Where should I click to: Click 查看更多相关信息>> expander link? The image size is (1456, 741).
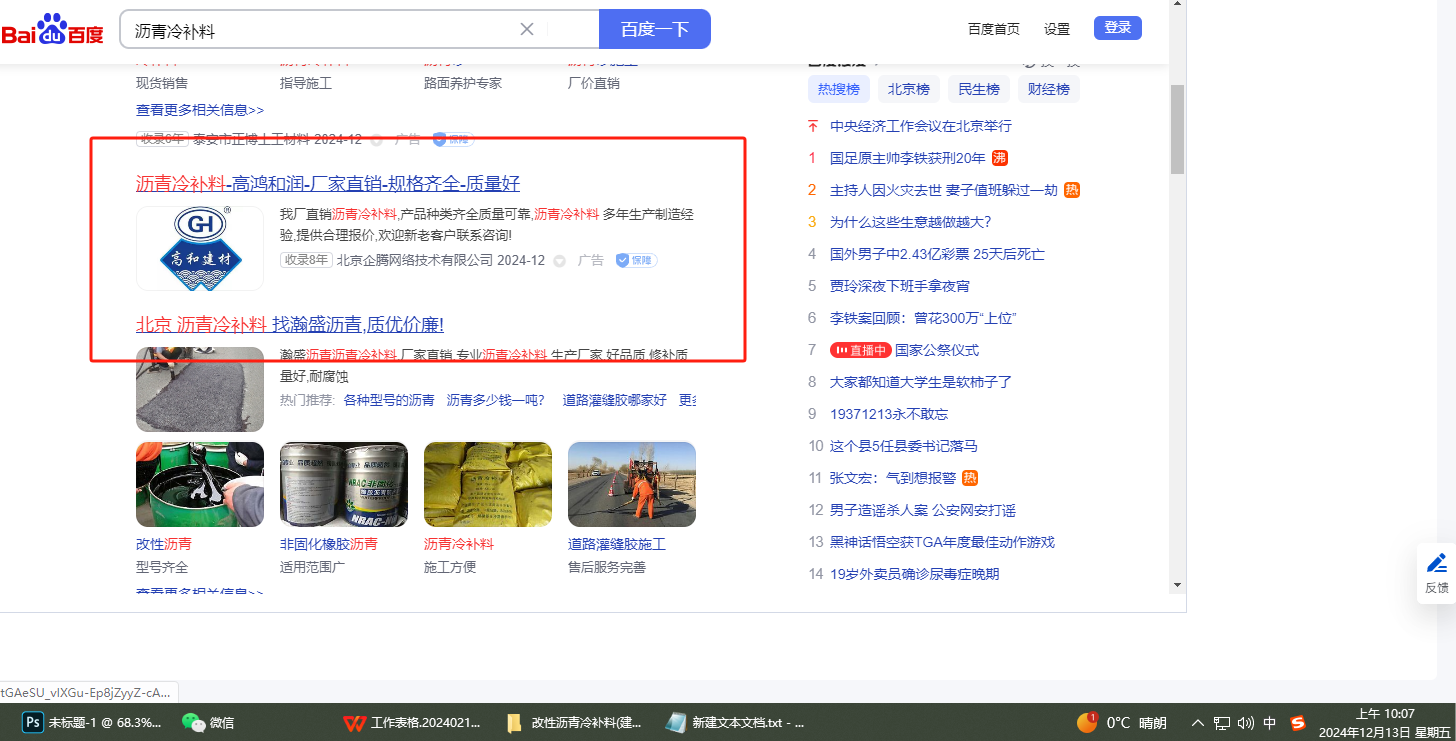(200, 110)
